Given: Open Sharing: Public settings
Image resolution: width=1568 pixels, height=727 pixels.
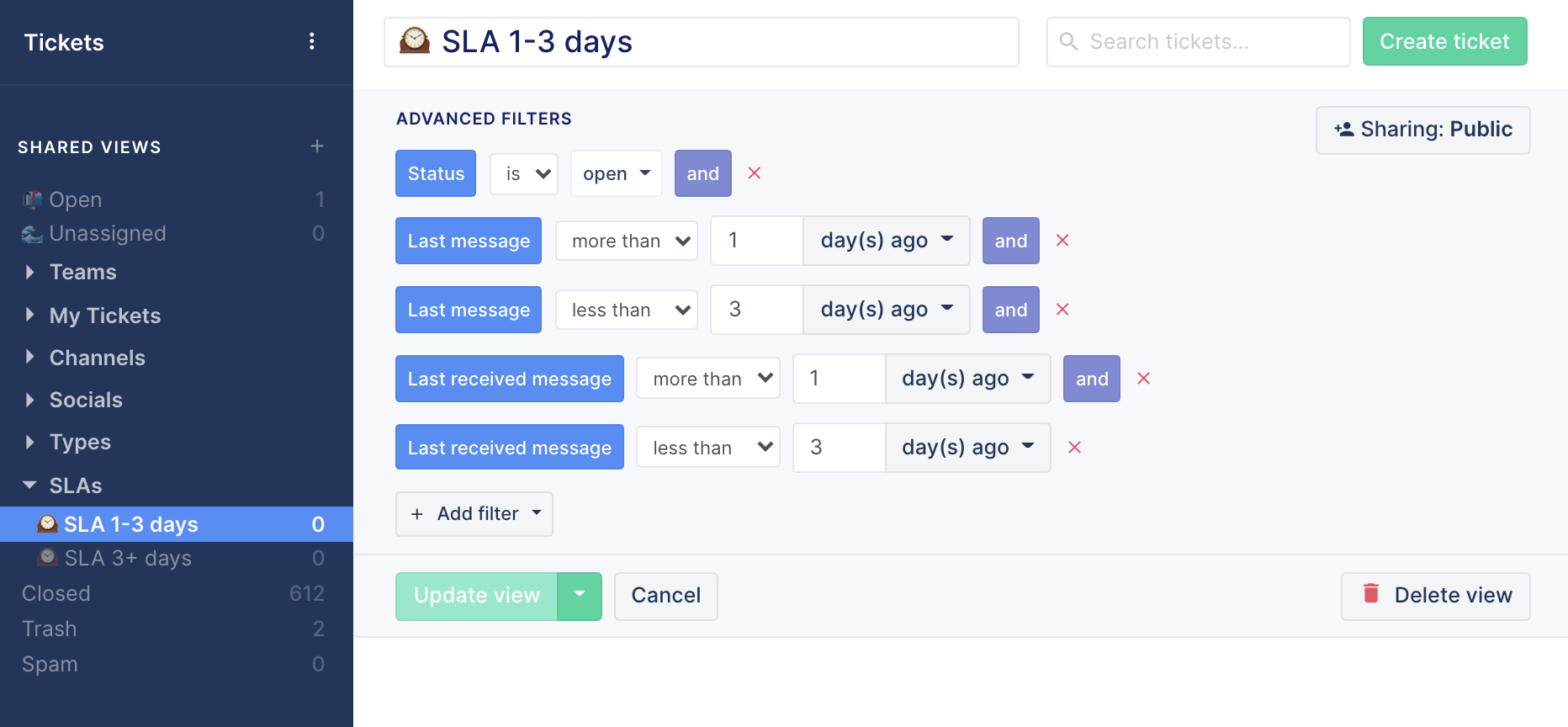Looking at the screenshot, I should (x=1422, y=130).
